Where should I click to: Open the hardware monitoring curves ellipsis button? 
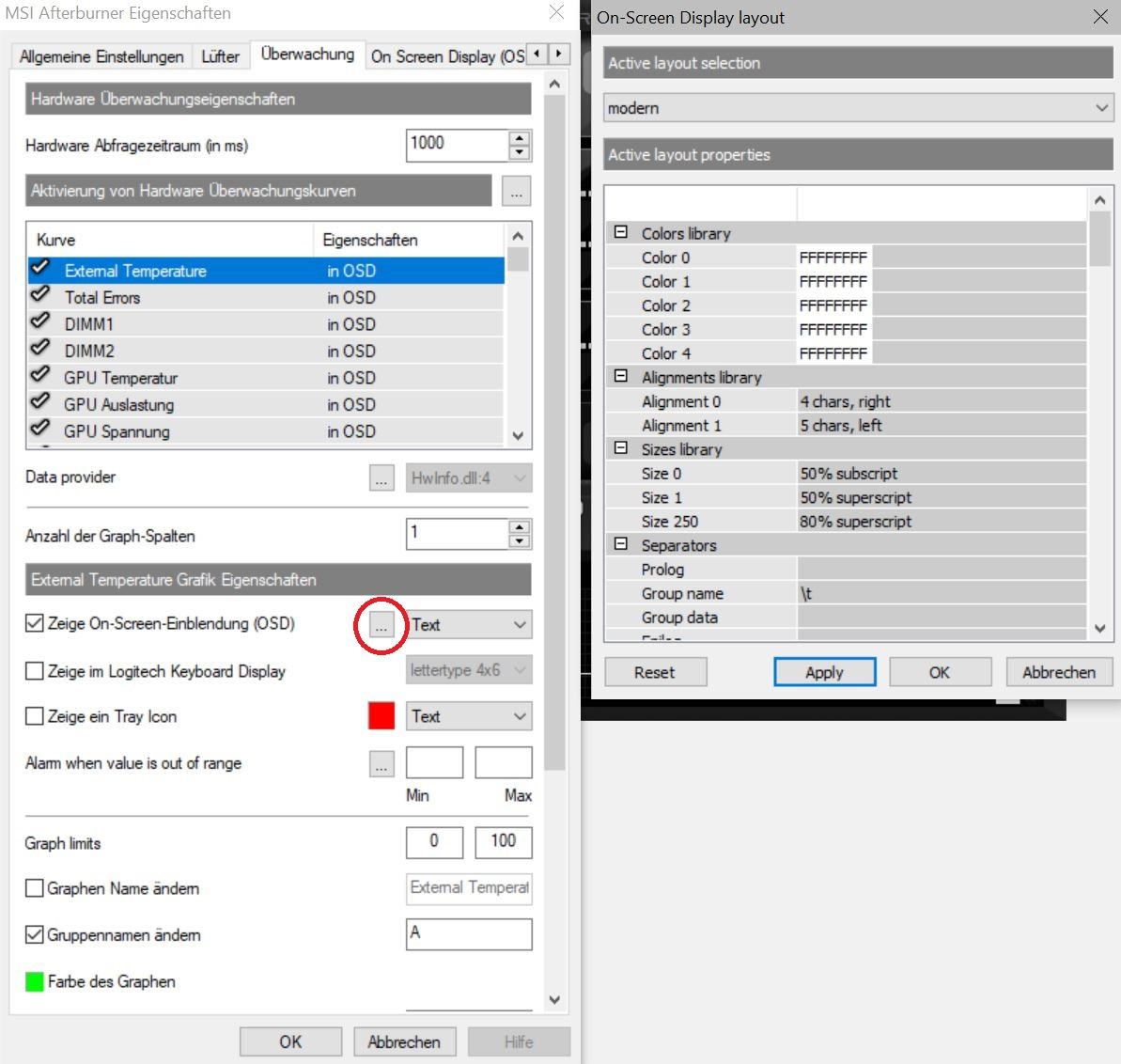[x=516, y=191]
